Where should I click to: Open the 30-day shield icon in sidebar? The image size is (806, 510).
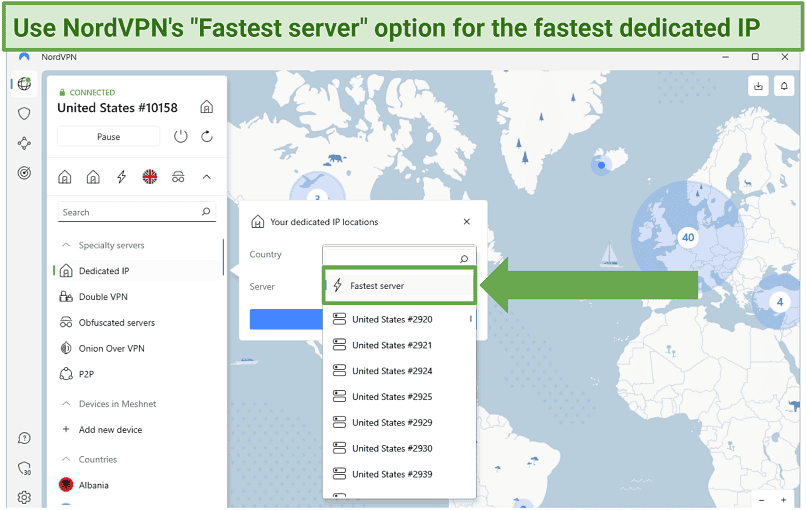point(24,468)
